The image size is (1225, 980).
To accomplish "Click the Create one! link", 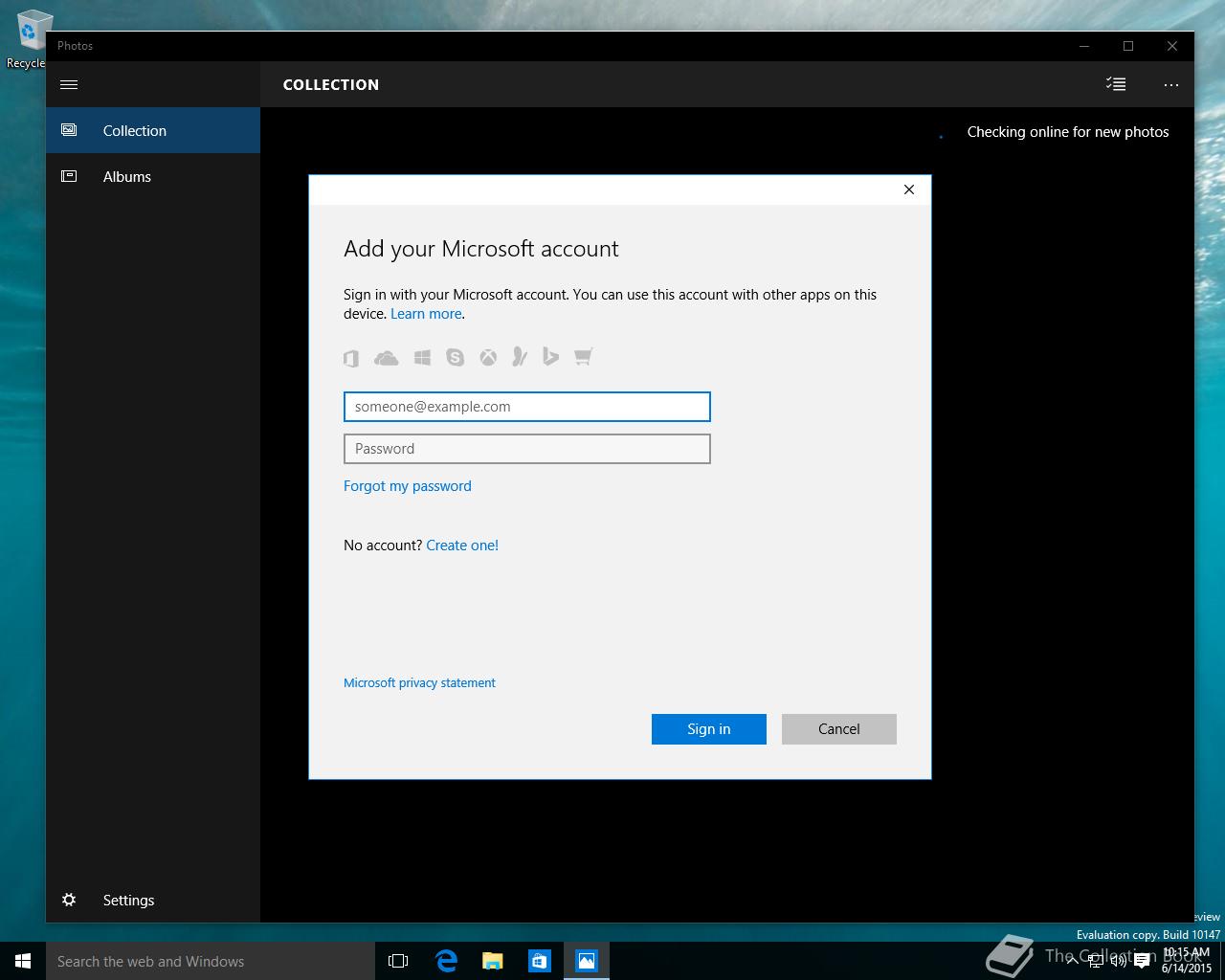I will (462, 546).
